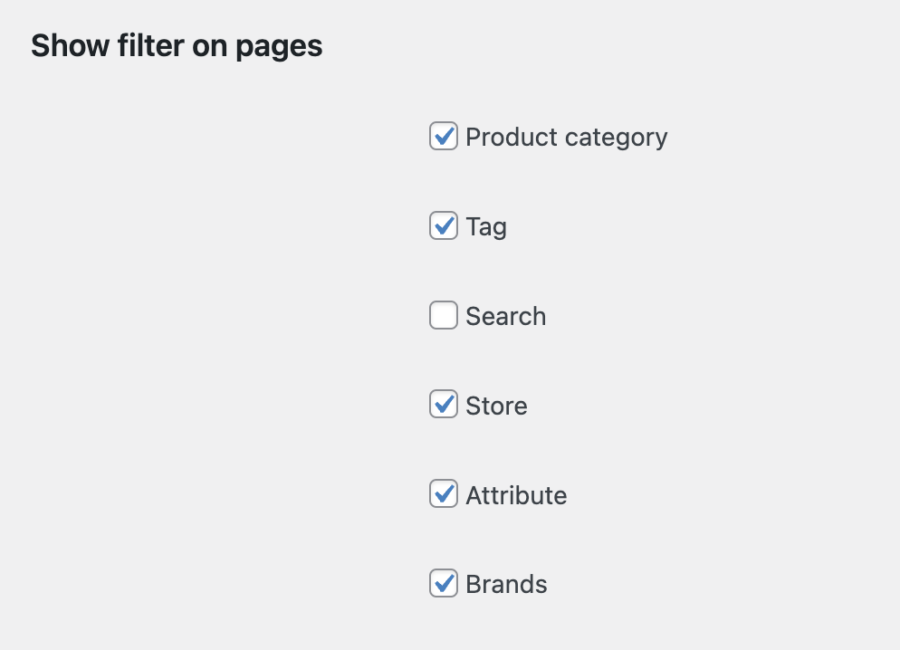
Task: Click the Store label to toggle it
Action: (496, 405)
